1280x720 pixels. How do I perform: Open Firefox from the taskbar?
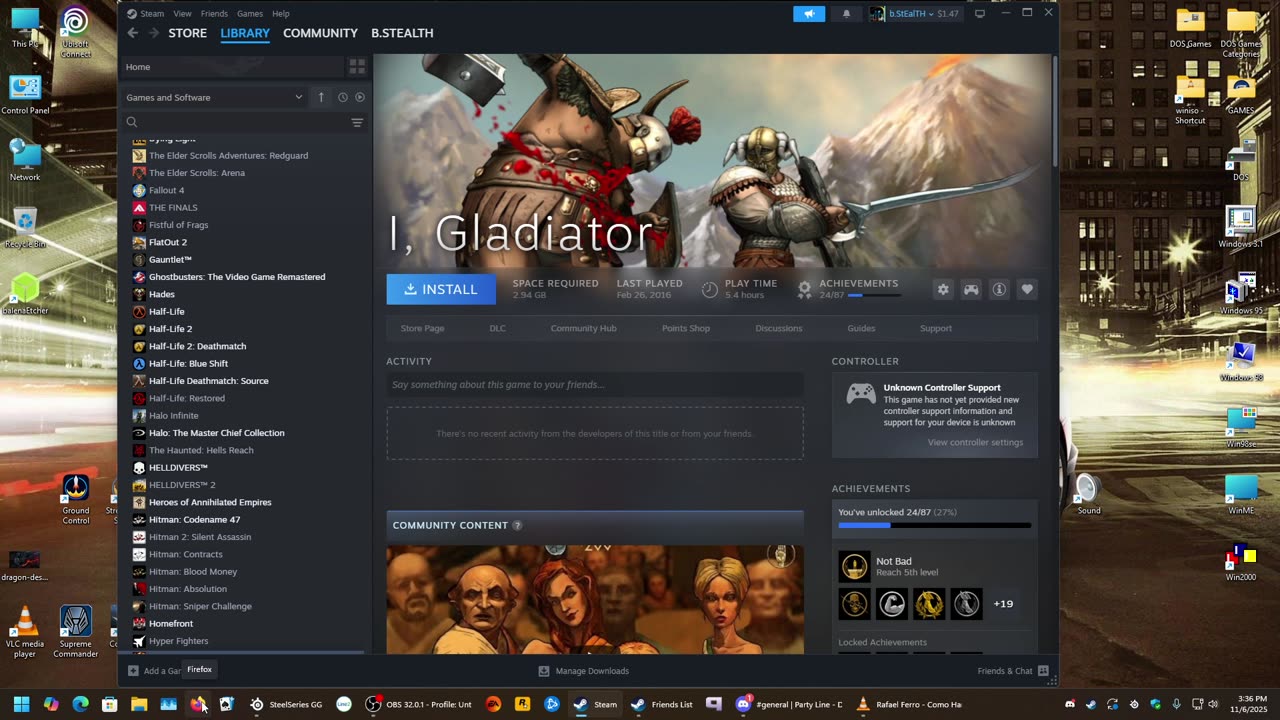coord(198,704)
